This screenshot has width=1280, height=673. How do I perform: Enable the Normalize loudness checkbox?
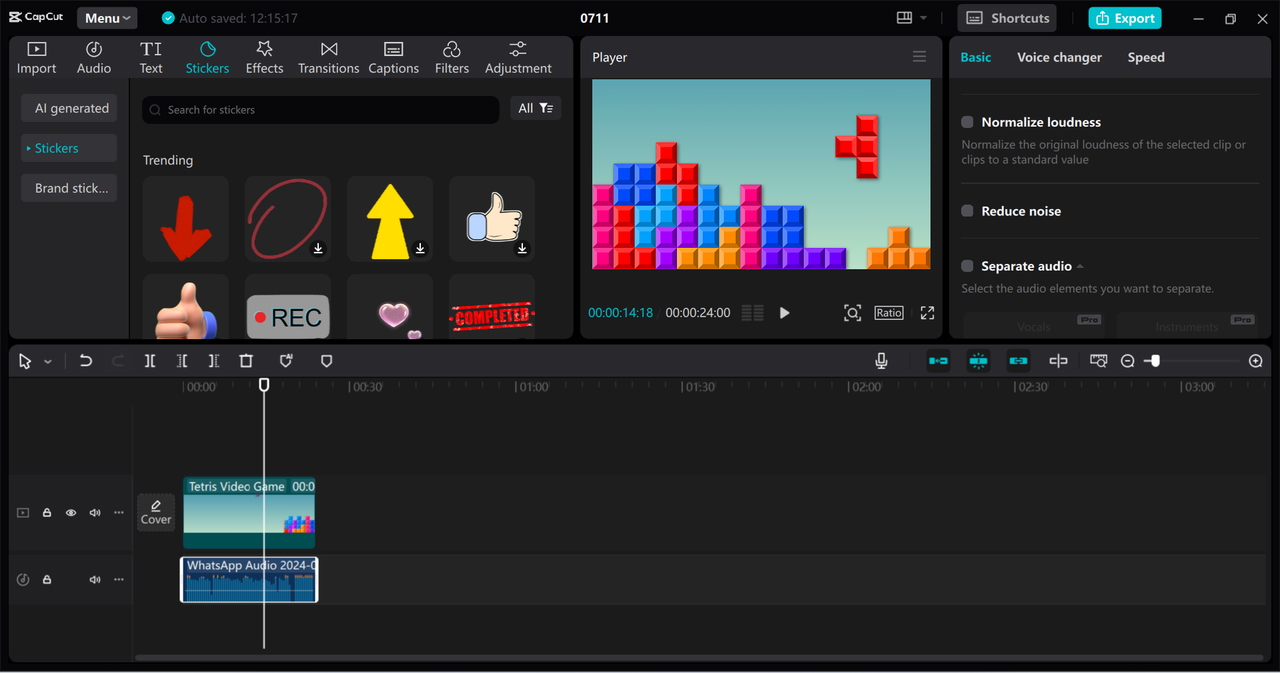point(967,122)
